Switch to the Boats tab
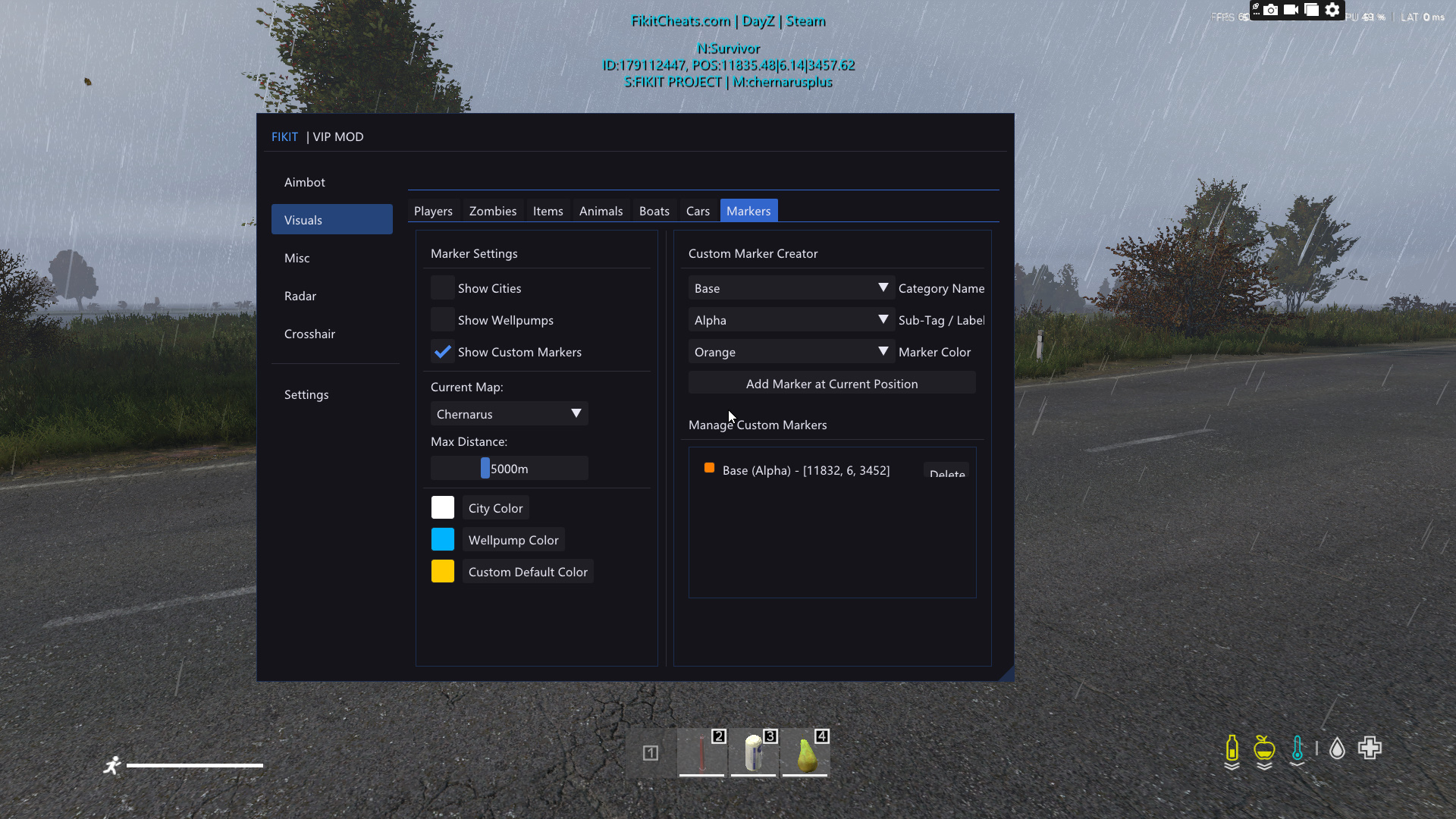The width and height of the screenshot is (1456, 819). 654,211
